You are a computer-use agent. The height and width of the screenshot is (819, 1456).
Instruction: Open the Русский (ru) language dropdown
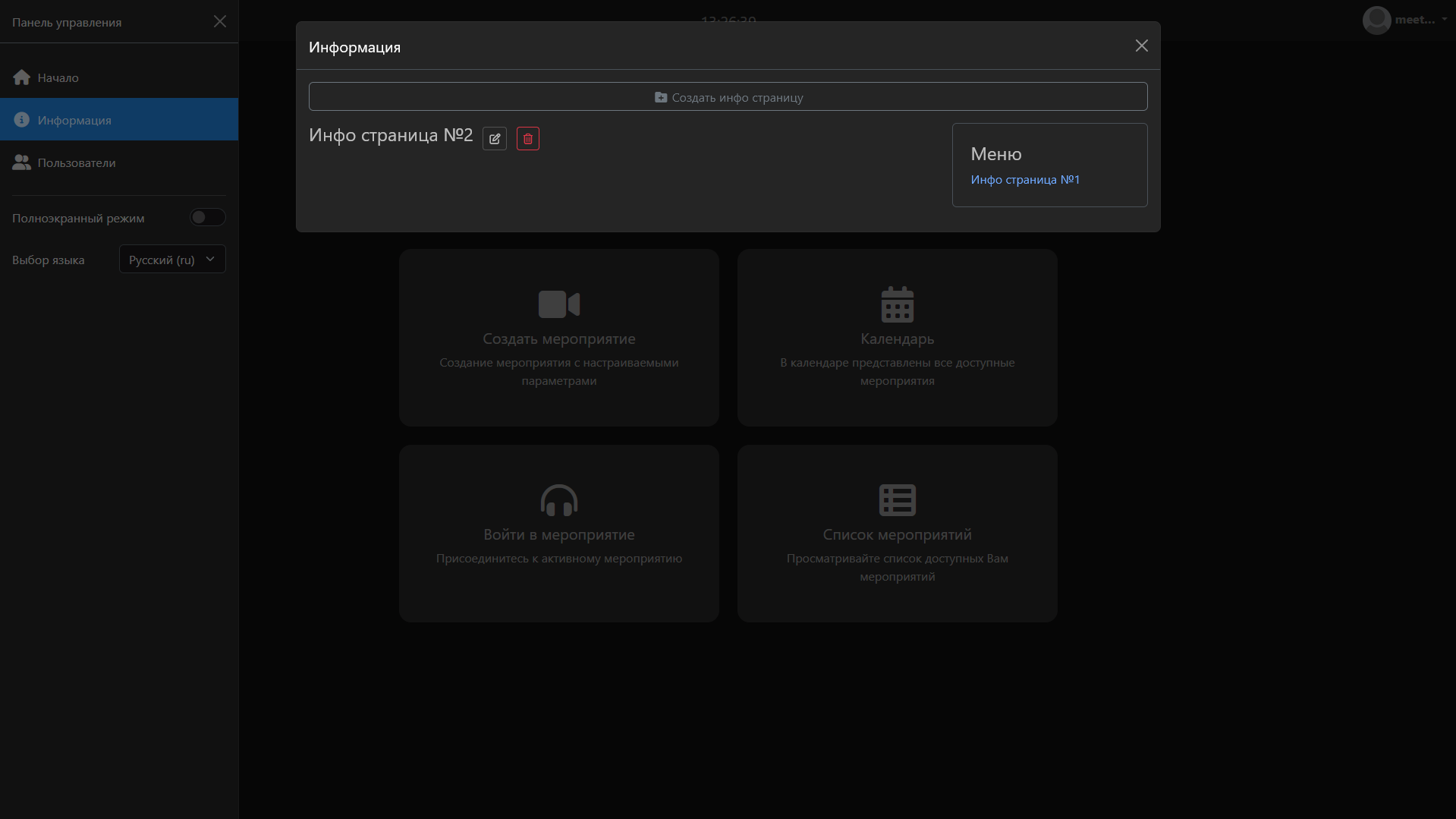[x=172, y=260]
